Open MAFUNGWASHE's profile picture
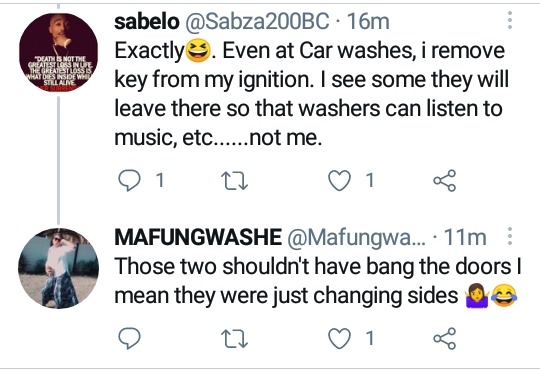 point(59,268)
